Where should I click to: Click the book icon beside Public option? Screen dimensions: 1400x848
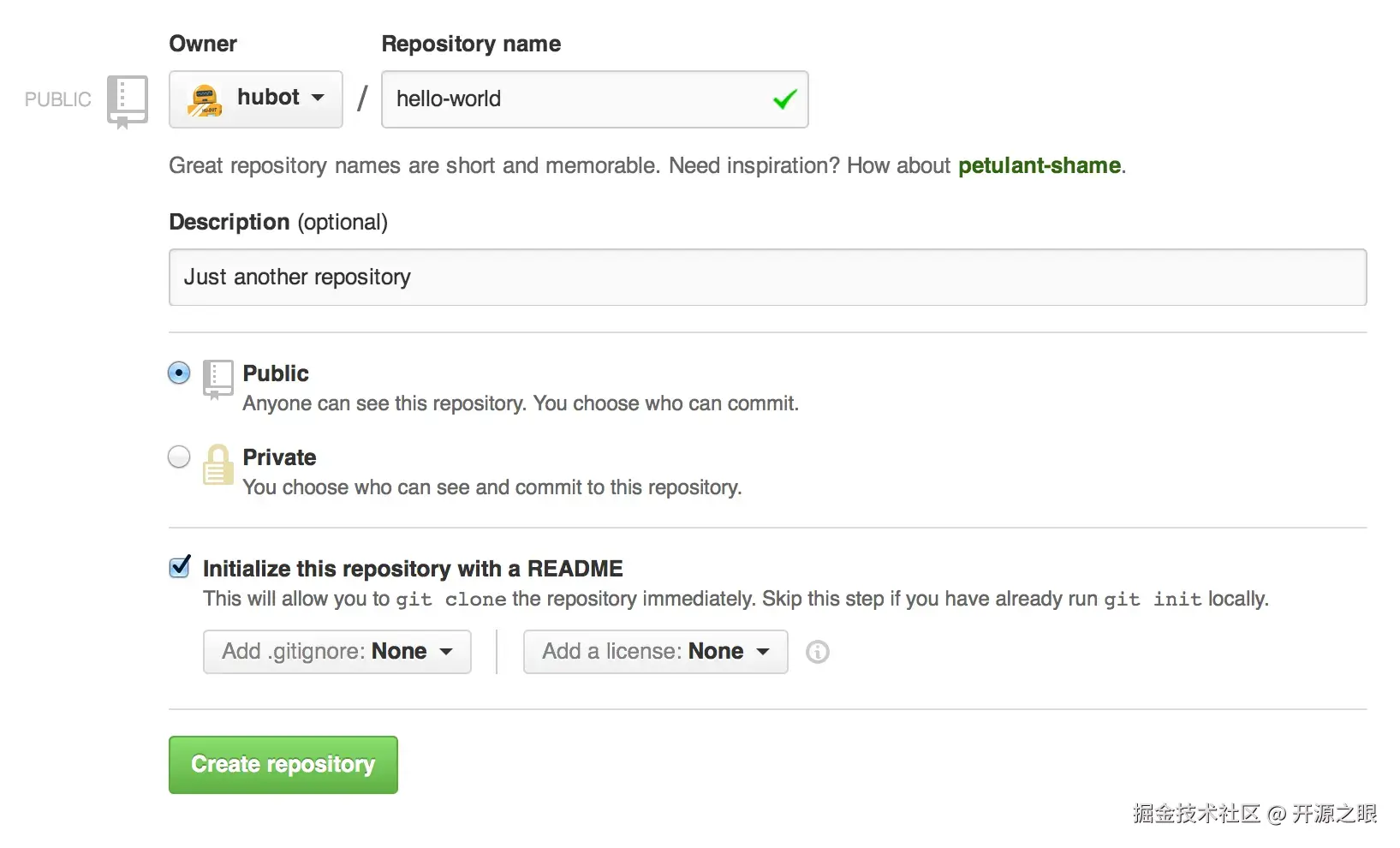217,378
